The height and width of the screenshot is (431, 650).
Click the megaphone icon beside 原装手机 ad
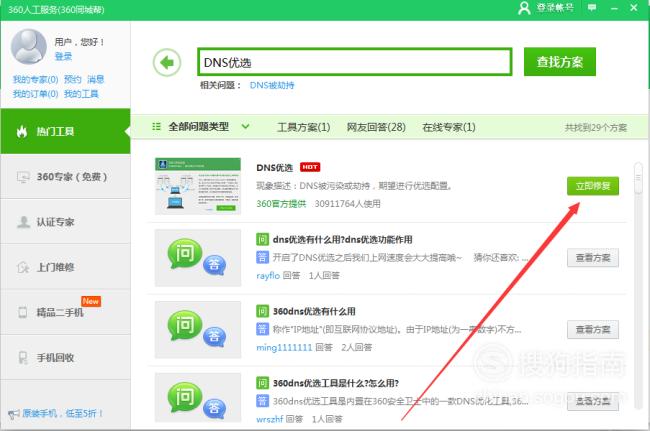(x=14, y=414)
